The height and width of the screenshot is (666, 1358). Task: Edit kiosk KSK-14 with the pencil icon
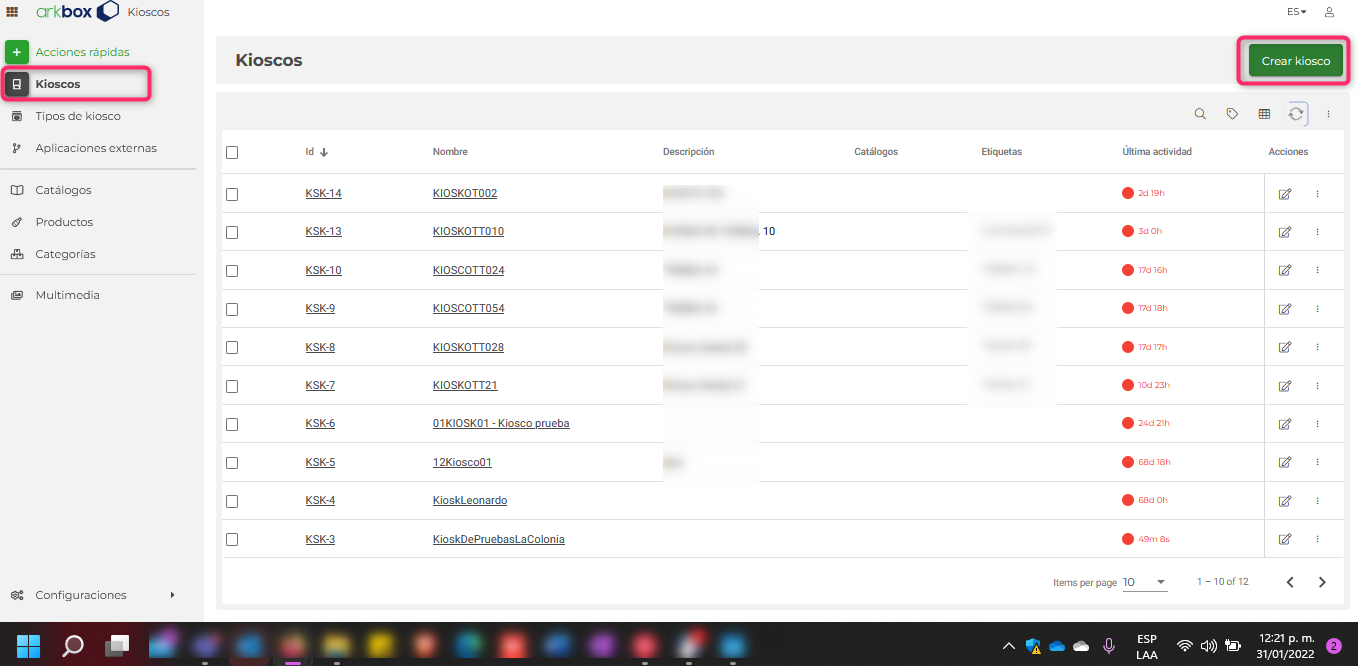point(1285,193)
